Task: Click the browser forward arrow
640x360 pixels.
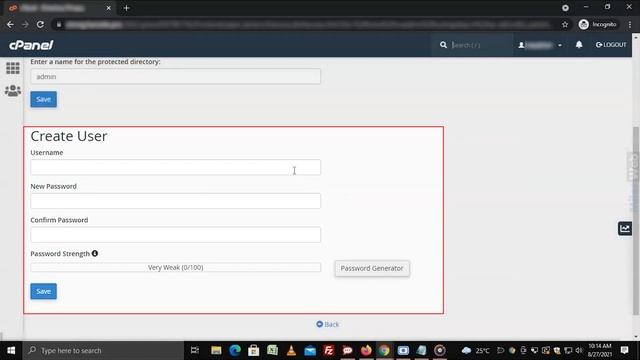Action: coord(25,24)
